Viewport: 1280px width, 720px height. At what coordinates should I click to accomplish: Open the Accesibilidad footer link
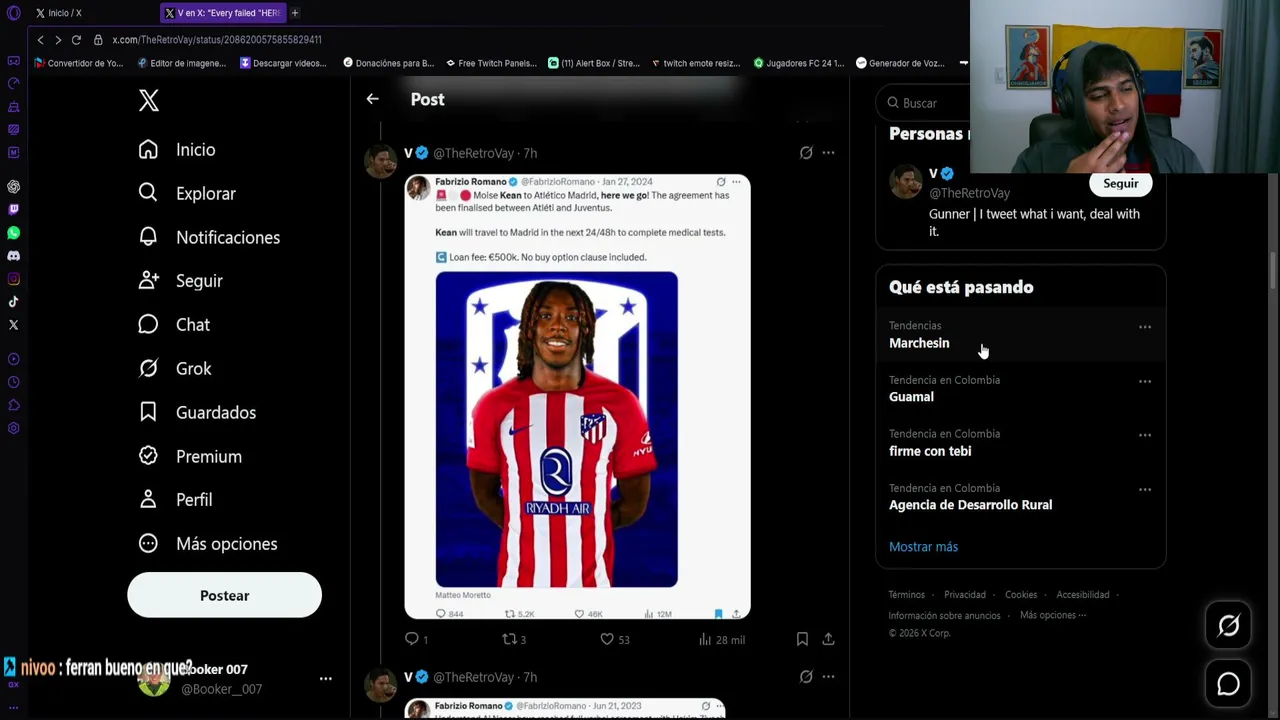[x=1083, y=595]
